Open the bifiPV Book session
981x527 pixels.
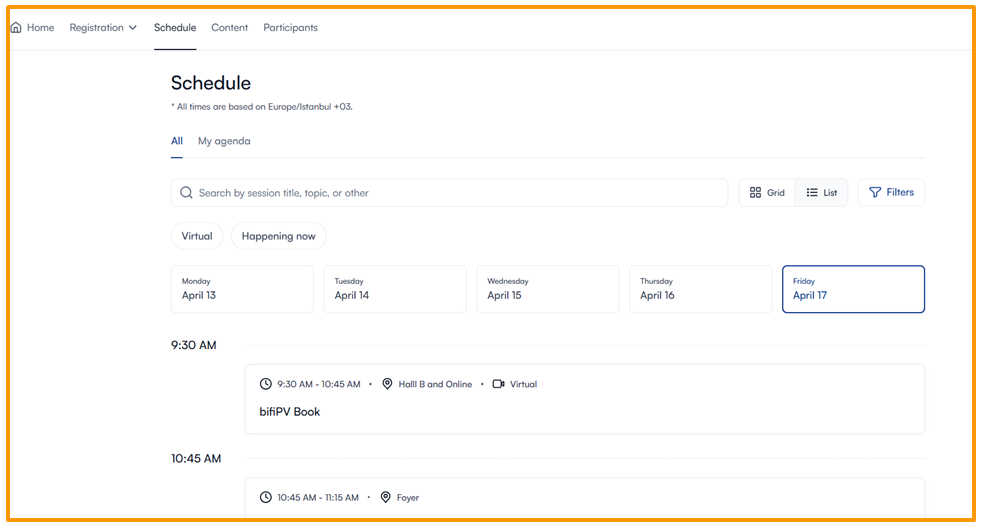pos(290,412)
